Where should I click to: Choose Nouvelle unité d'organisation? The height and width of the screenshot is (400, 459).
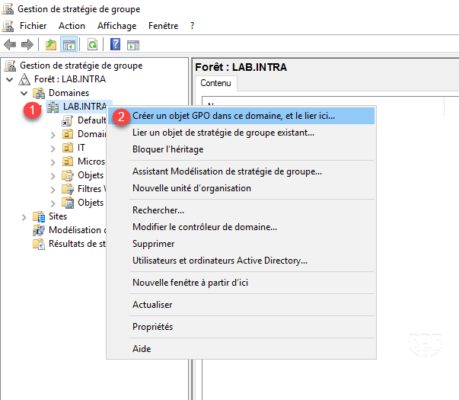[241, 188]
